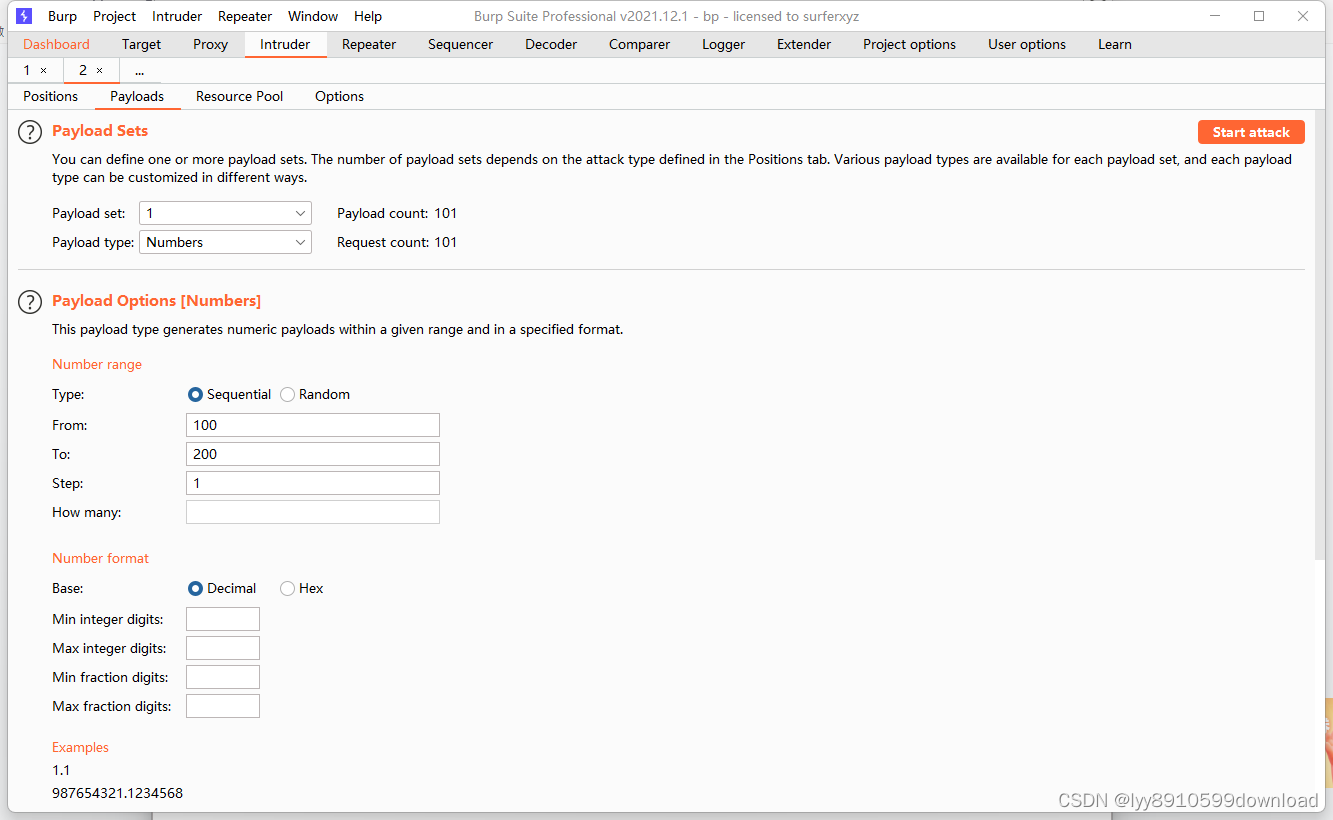Click the Max fraction digits field
The height and width of the screenshot is (820, 1333).
[223, 706]
